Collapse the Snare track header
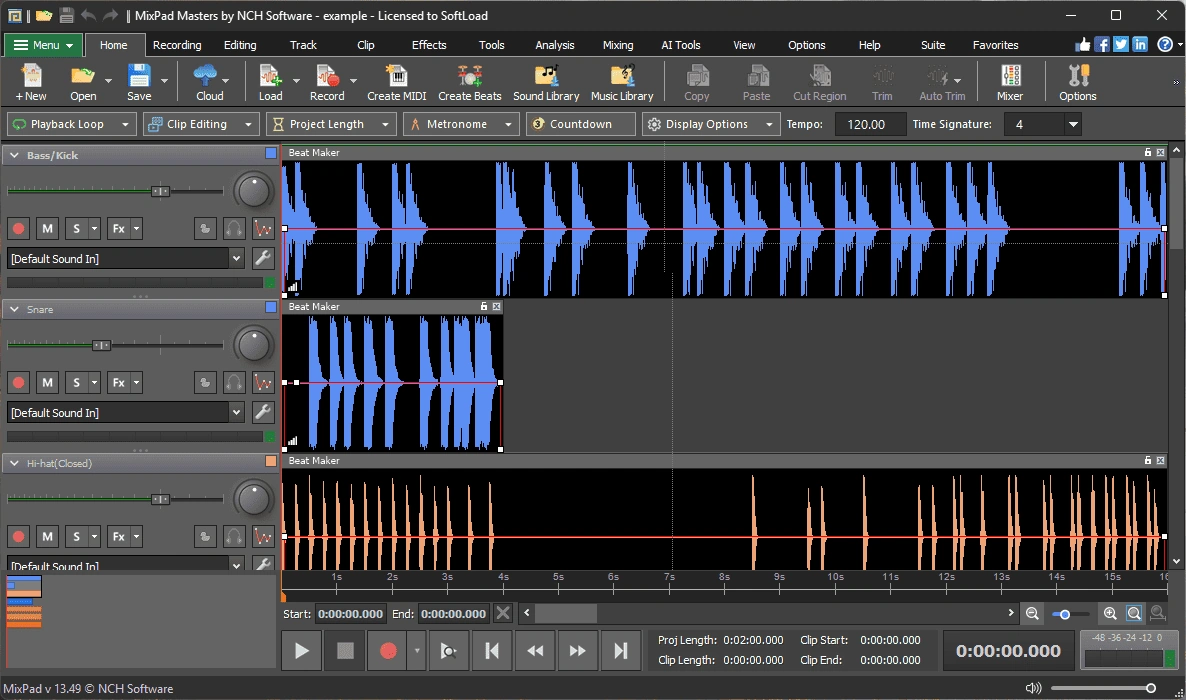Screen dimensions: 1186x700 point(14,310)
